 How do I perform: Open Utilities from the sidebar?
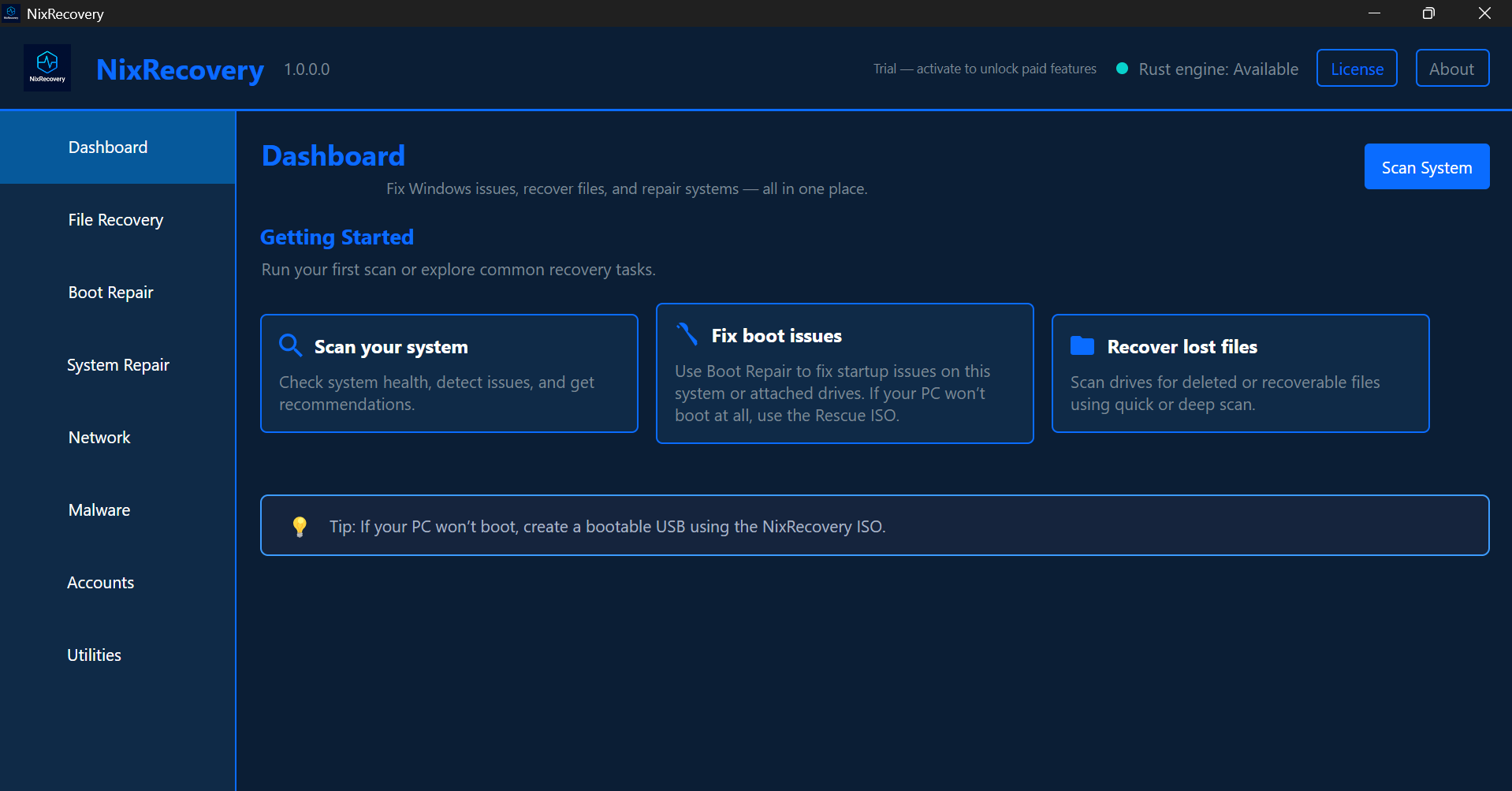point(117,655)
